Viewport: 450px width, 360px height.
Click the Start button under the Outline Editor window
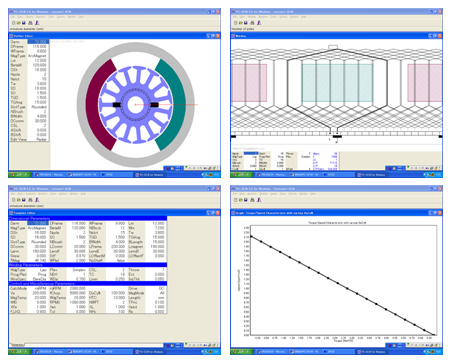tap(20, 174)
